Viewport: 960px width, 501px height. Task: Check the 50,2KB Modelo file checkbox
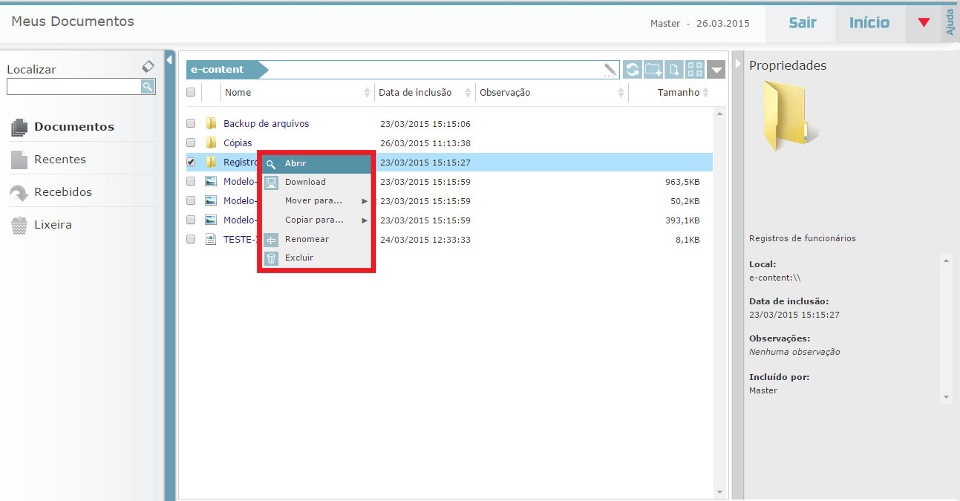190,200
